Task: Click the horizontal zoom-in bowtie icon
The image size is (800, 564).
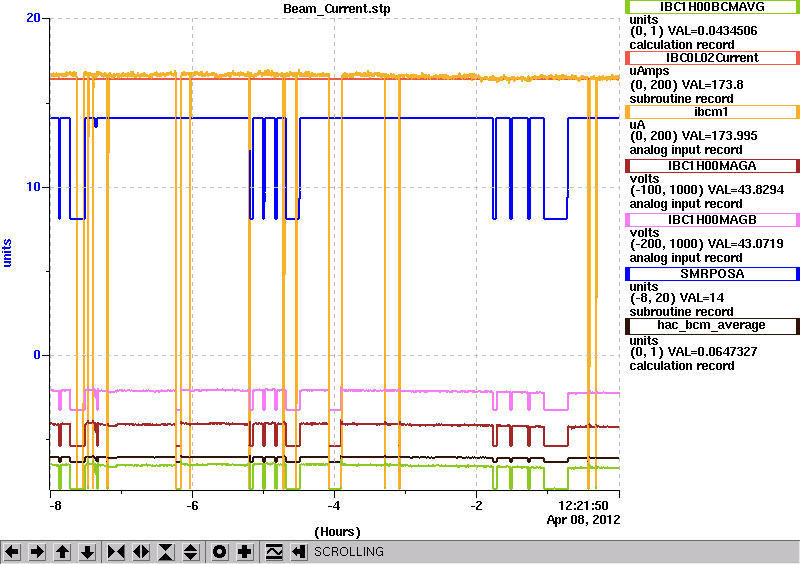Action: click(116, 552)
